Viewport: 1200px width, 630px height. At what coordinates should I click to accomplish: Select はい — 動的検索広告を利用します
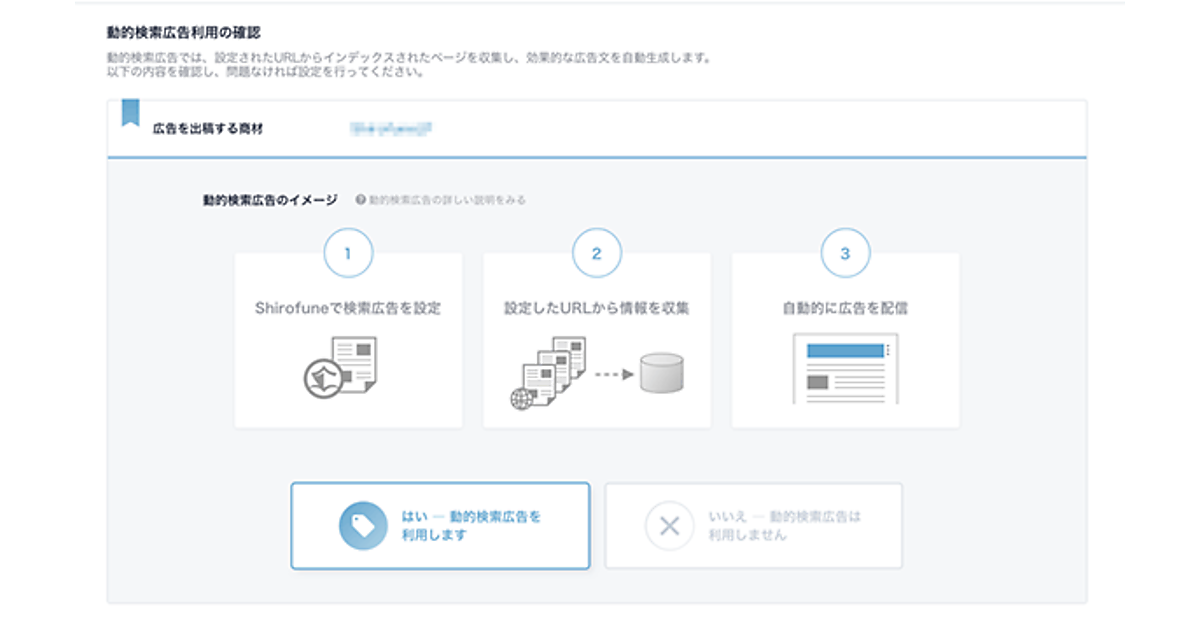[440, 526]
